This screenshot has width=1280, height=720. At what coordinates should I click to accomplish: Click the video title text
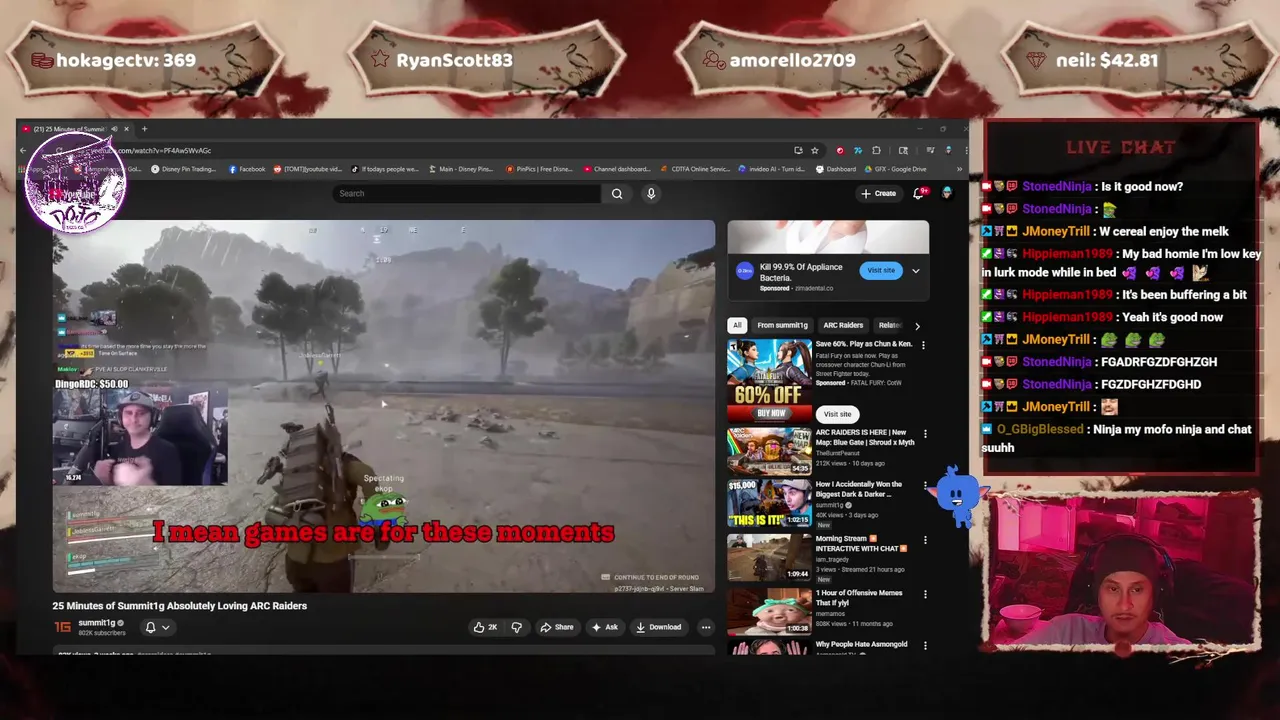(180, 606)
